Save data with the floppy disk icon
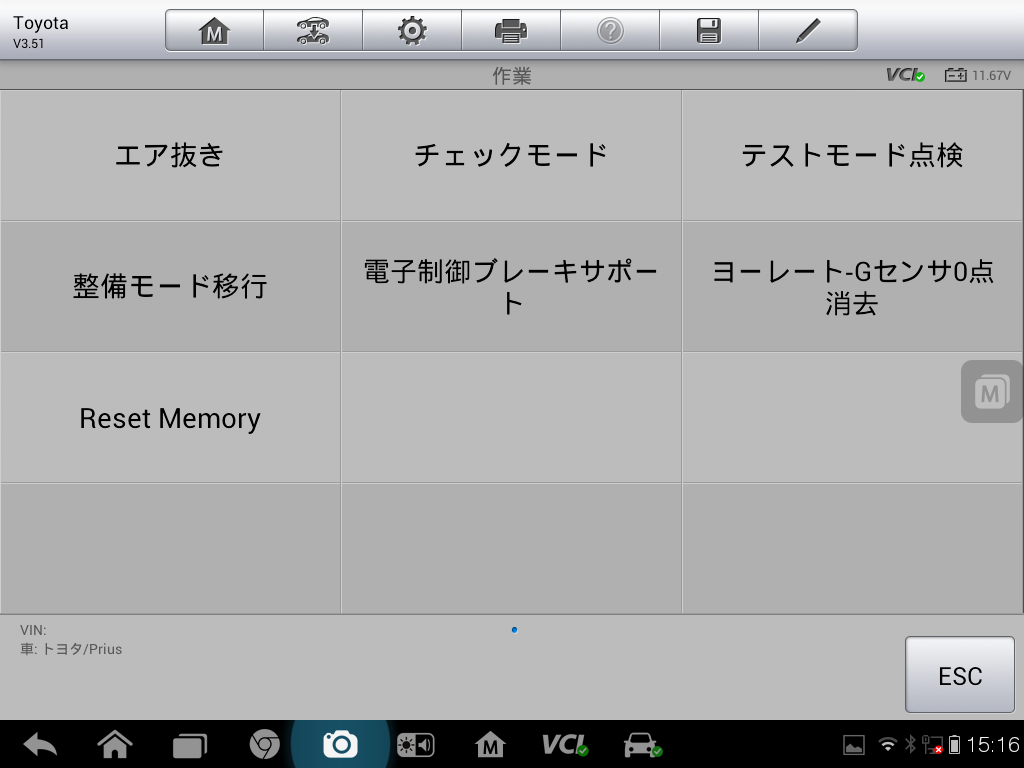1024x768 pixels. pyautogui.click(x=709, y=31)
